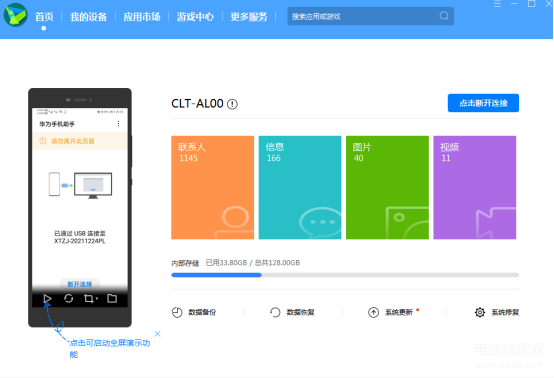Open the 视频 purple tile
This screenshot has width=554, height=378.
475,187
